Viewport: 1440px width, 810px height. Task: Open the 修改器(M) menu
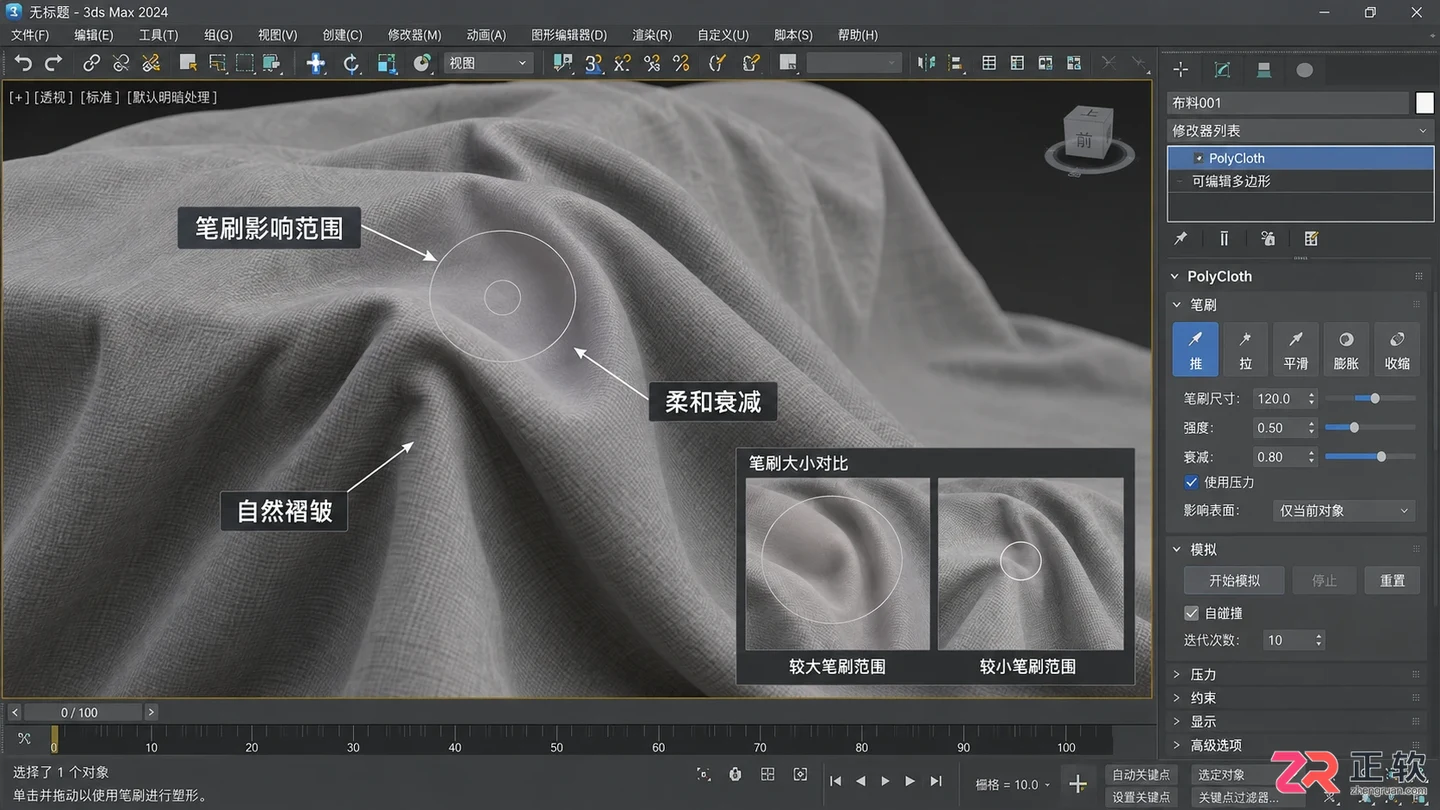pos(415,35)
